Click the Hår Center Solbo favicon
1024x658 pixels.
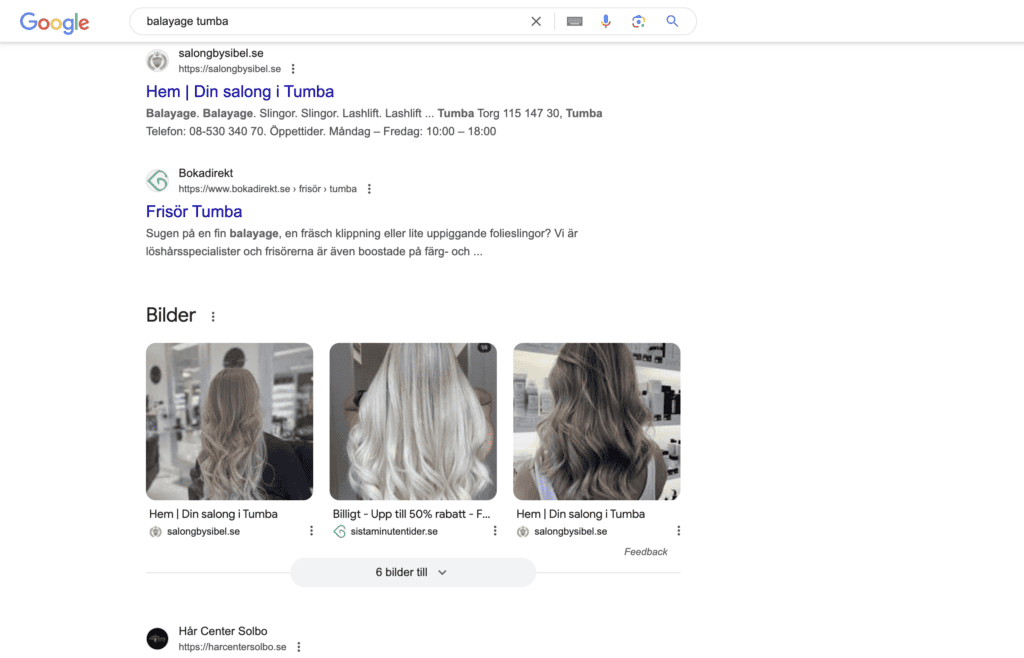click(157, 639)
